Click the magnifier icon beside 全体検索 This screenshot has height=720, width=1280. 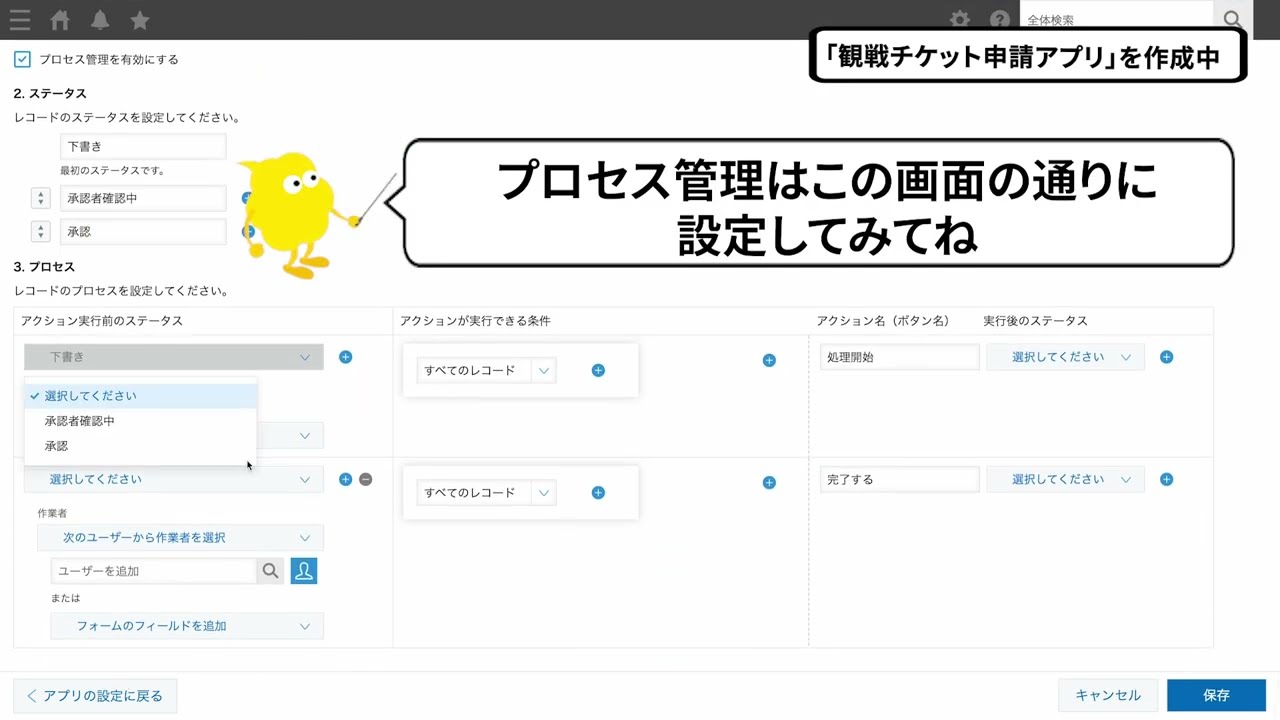[1233, 20]
